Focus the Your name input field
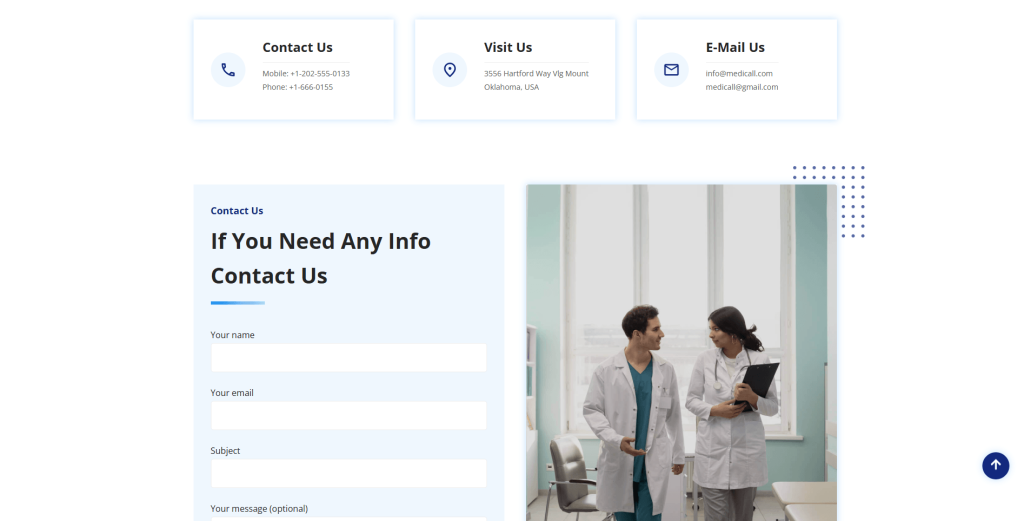Screen dimensions: 1024x521 [x=348, y=358]
